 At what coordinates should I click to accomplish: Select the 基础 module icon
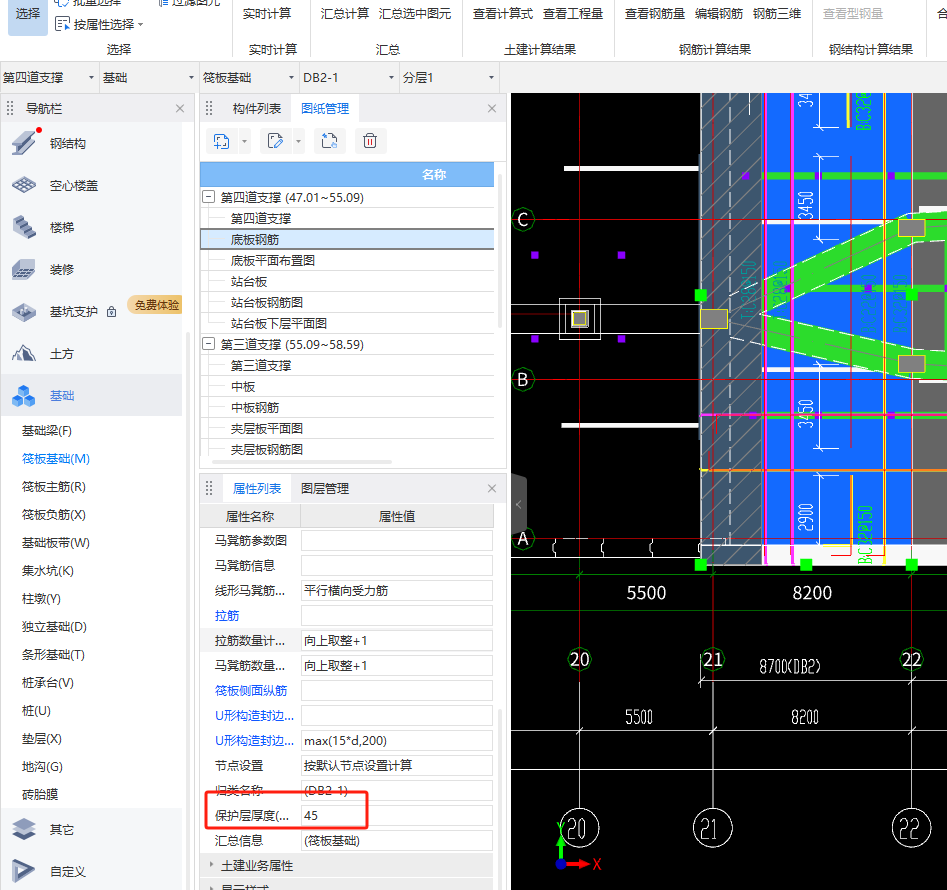point(24,395)
